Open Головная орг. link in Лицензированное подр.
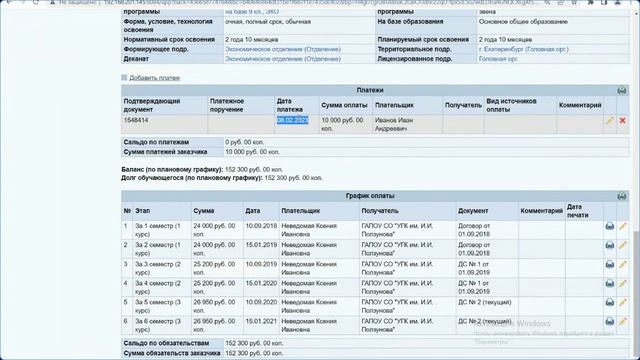The width and height of the screenshot is (640, 360). pos(498,59)
